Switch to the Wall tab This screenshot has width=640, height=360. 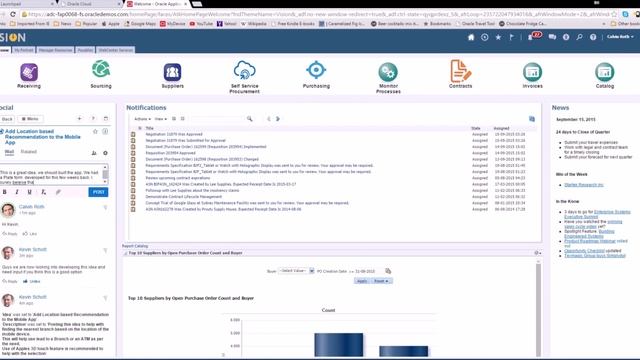tap(9, 152)
